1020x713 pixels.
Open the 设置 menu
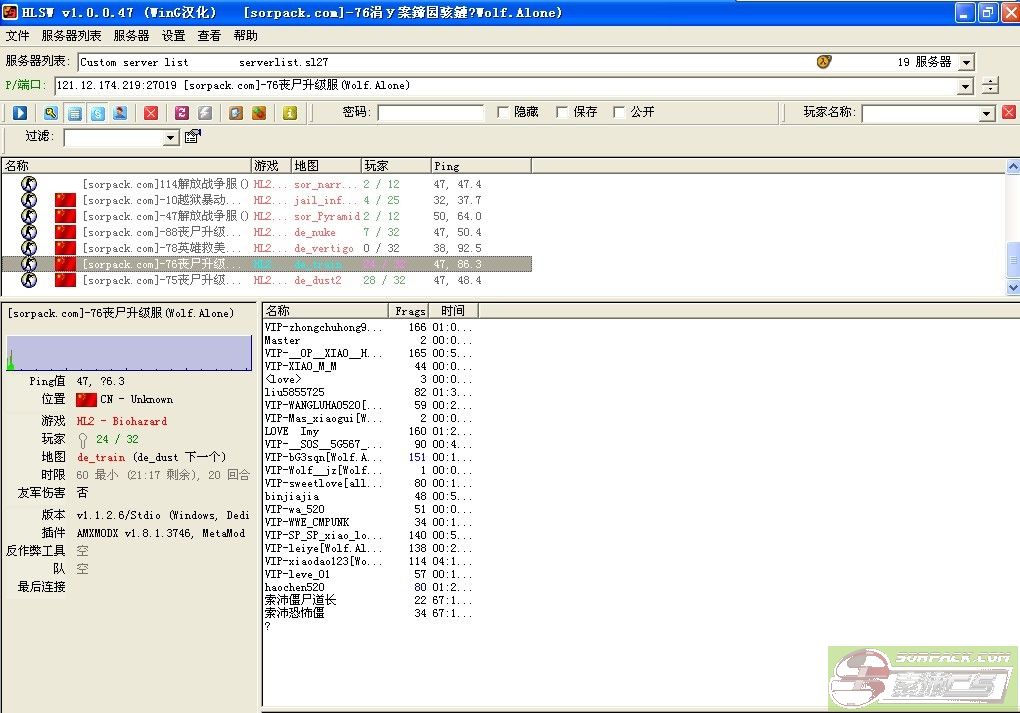174,36
